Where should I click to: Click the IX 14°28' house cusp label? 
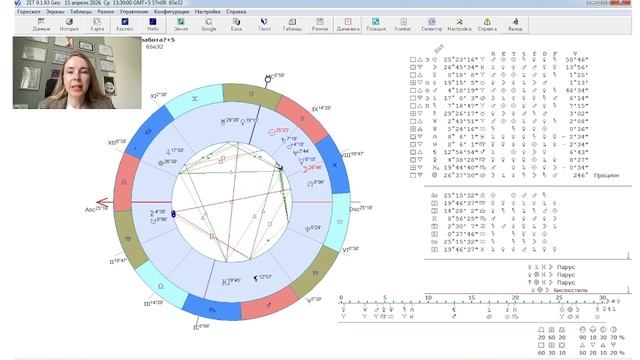[321, 109]
